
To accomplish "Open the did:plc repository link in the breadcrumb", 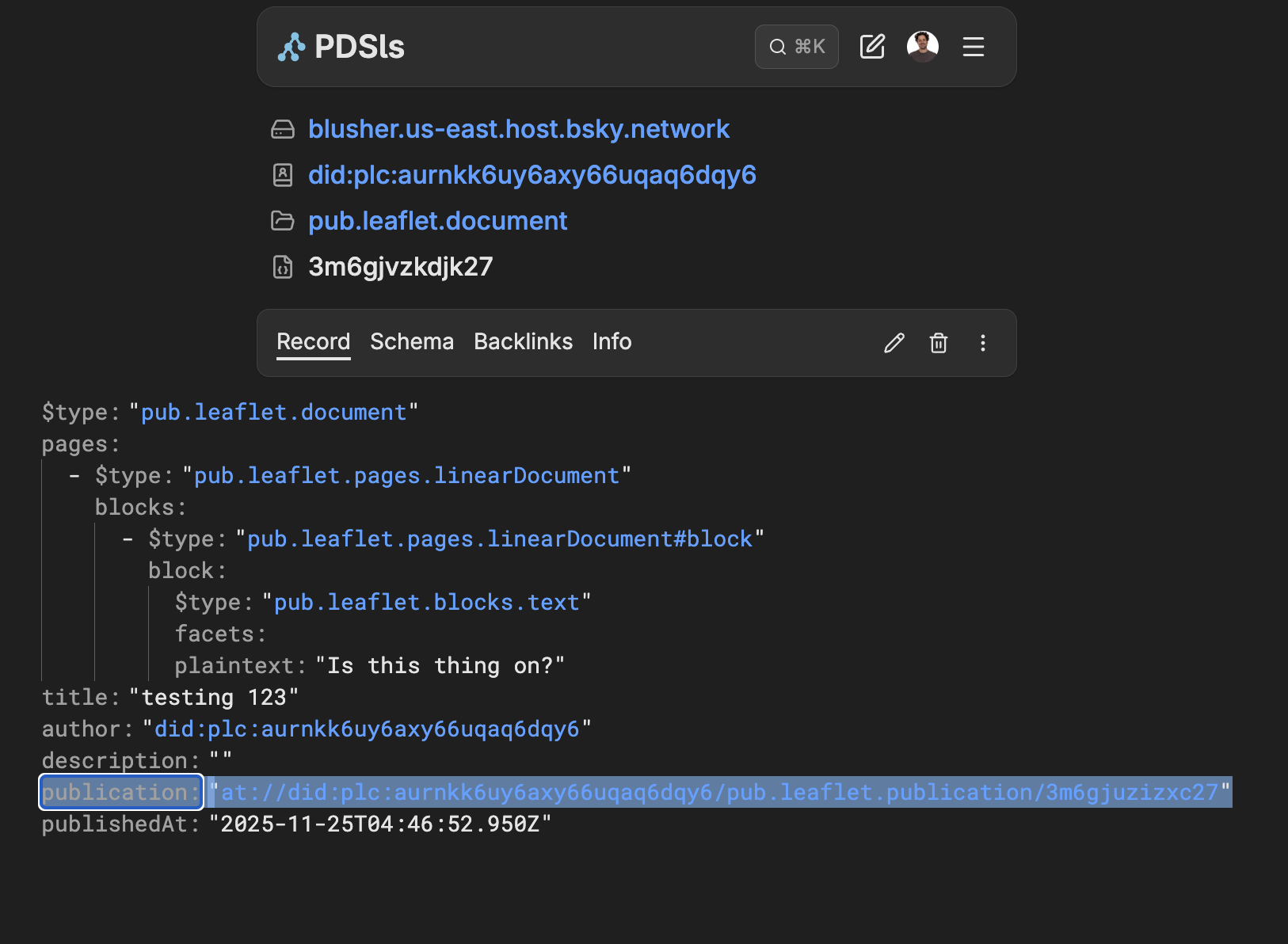I will 532,175.
